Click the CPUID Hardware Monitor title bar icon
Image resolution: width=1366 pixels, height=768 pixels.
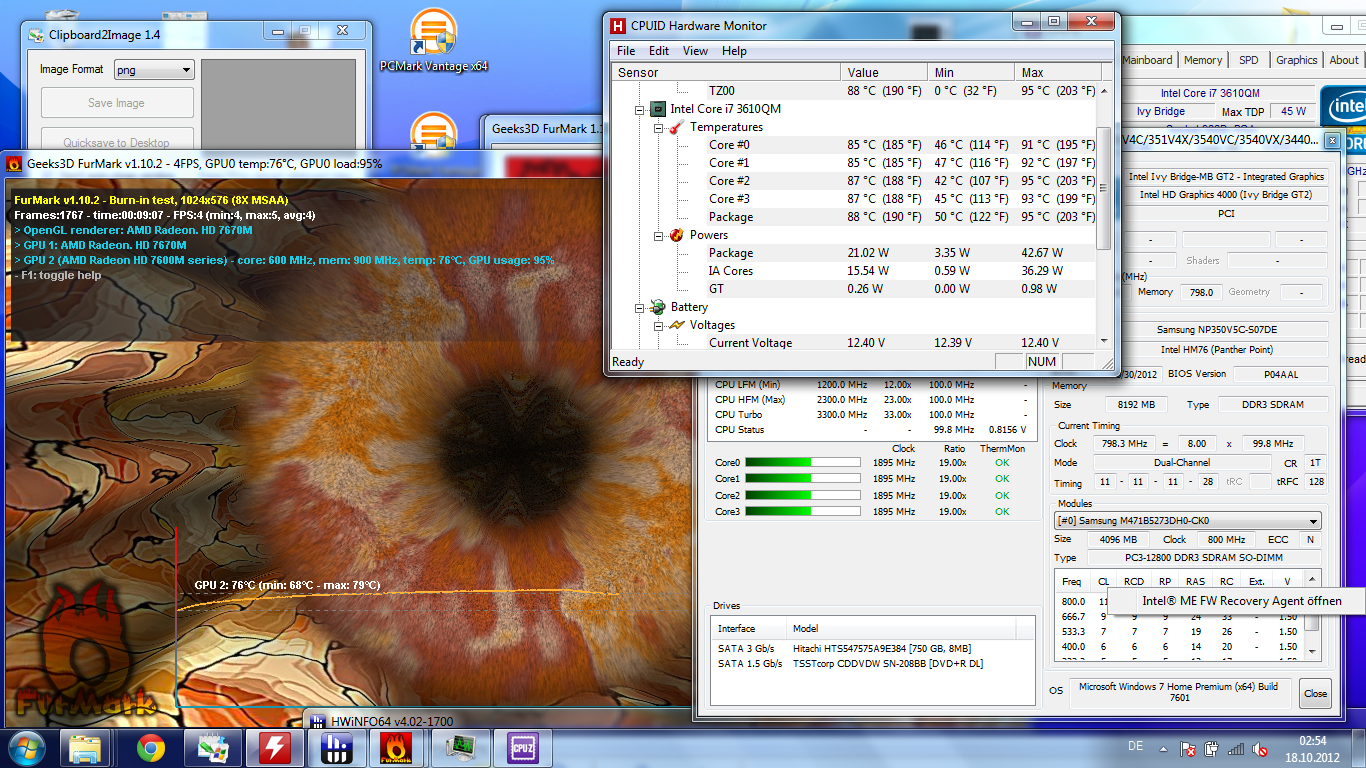coord(618,26)
